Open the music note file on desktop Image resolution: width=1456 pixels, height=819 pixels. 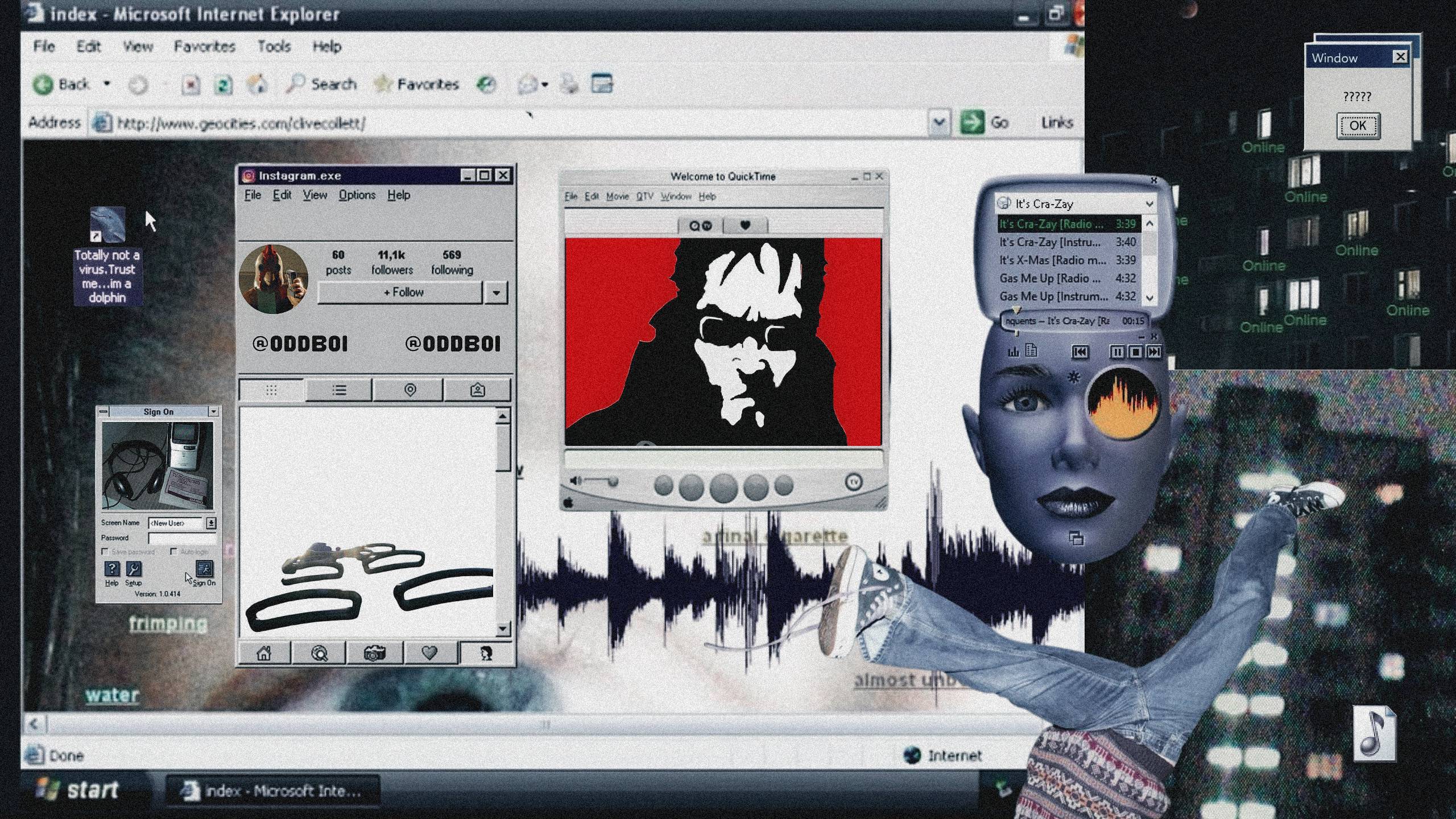[x=1374, y=734]
